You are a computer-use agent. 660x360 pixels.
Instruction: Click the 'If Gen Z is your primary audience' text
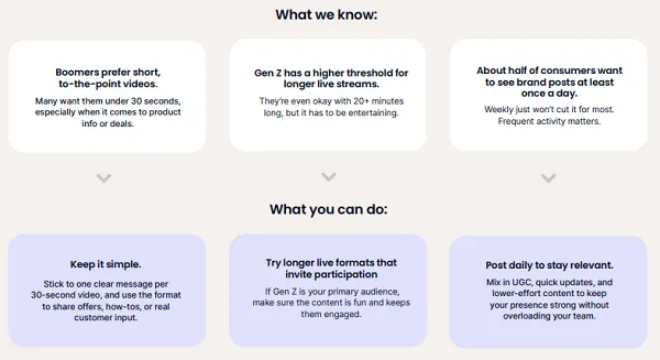(331, 303)
